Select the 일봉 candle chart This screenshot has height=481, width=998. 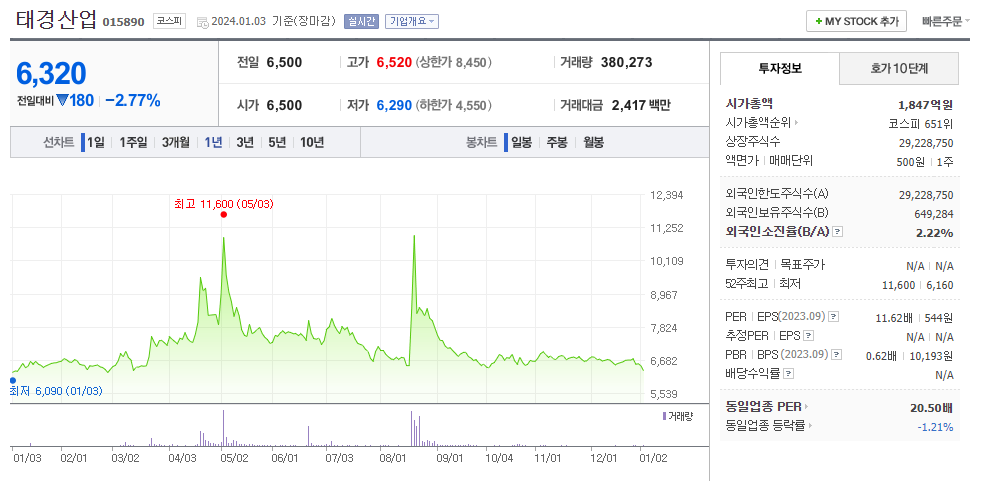click(x=521, y=143)
